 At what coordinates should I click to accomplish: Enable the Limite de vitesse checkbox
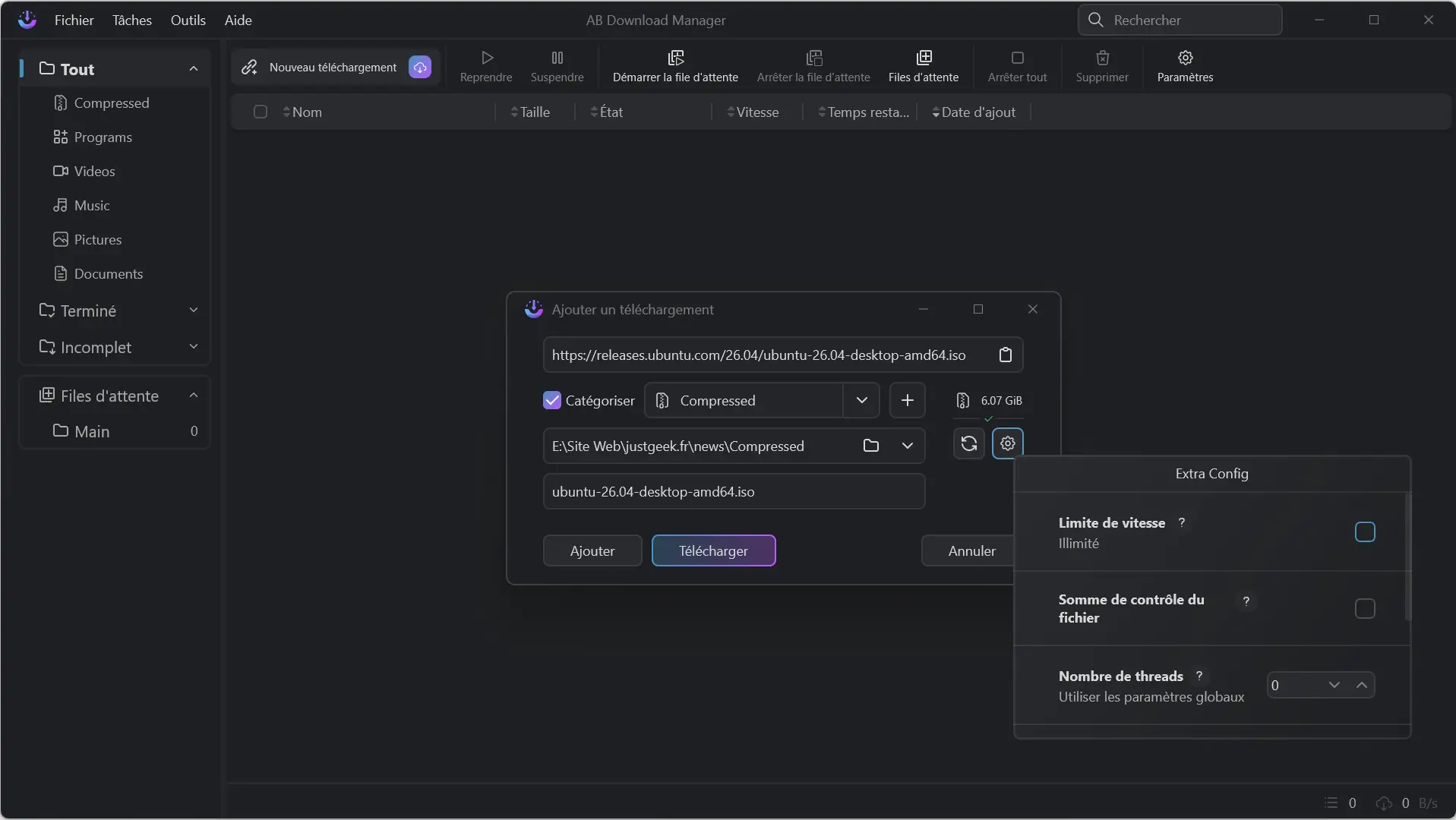(1365, 532)
